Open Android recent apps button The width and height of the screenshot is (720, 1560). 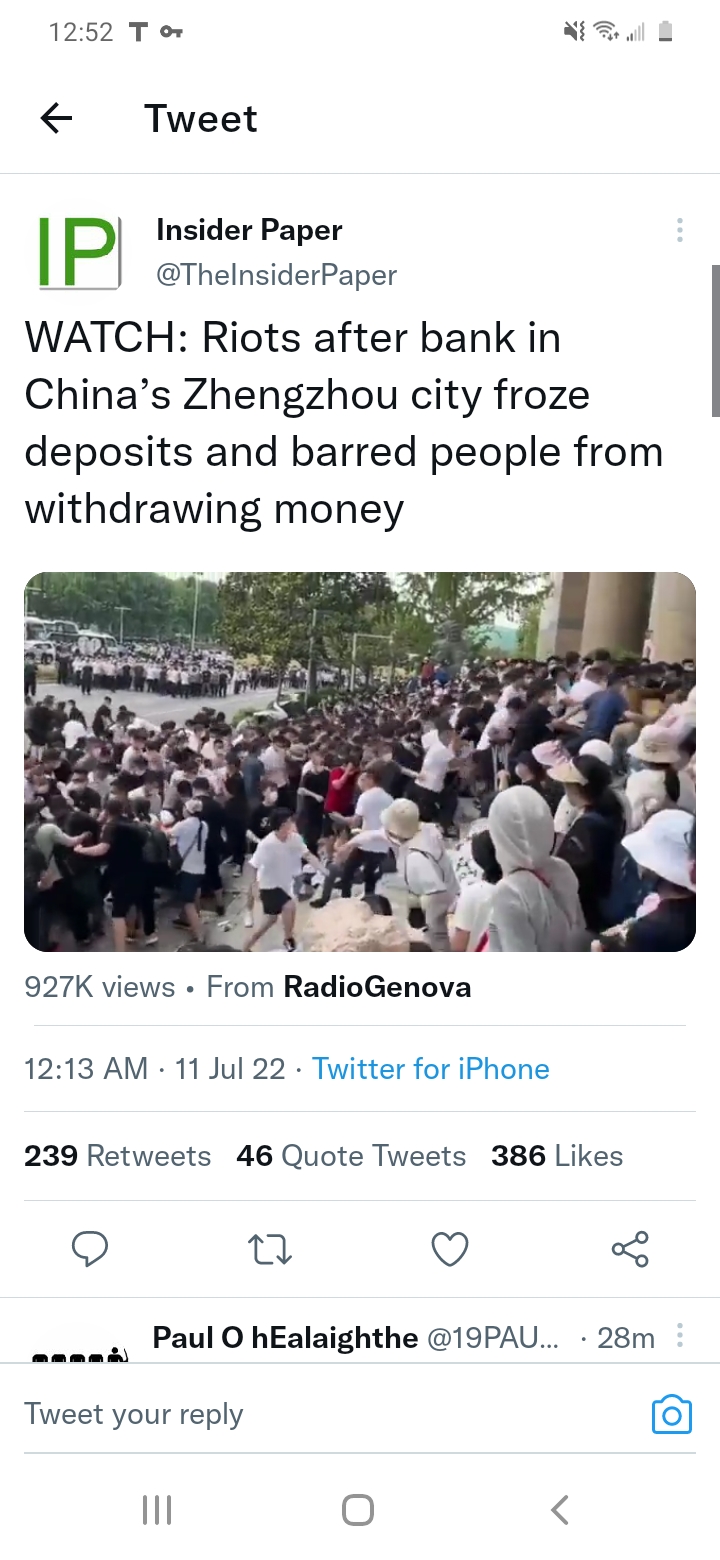click(x=157, y=1510)
